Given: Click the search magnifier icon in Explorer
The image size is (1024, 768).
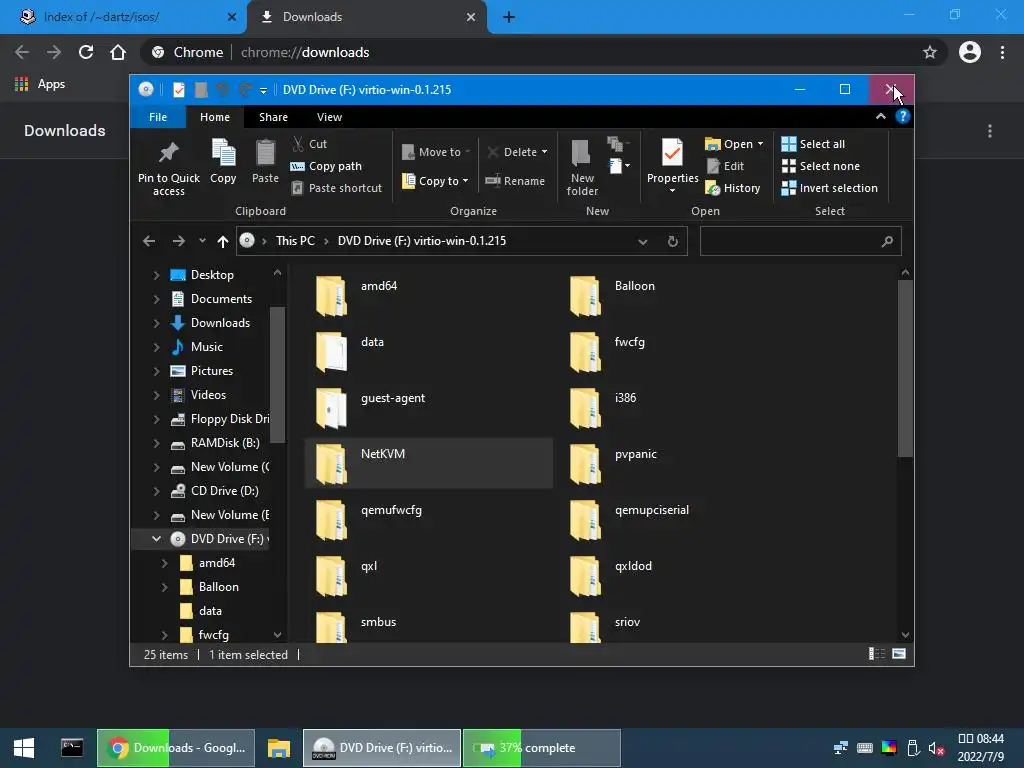Looking at the screenshot, I should pos(887,241).
